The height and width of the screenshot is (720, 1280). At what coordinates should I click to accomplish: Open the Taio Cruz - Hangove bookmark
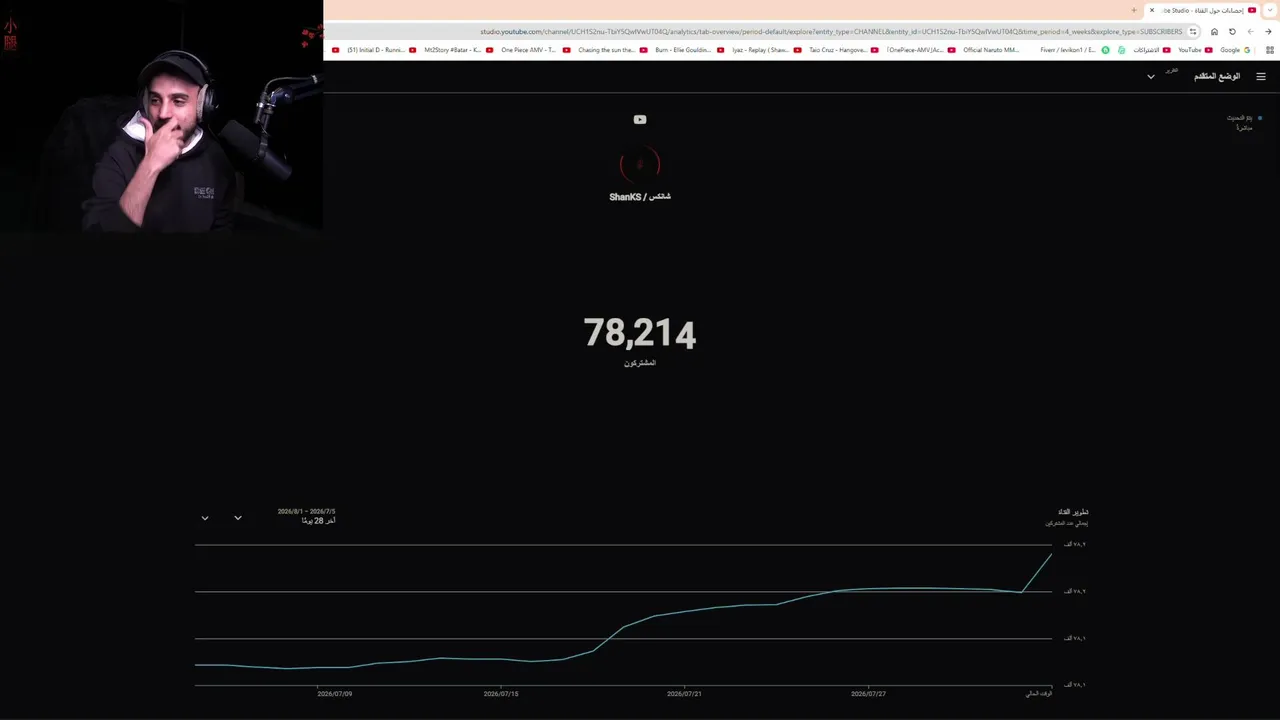point(844,50)
